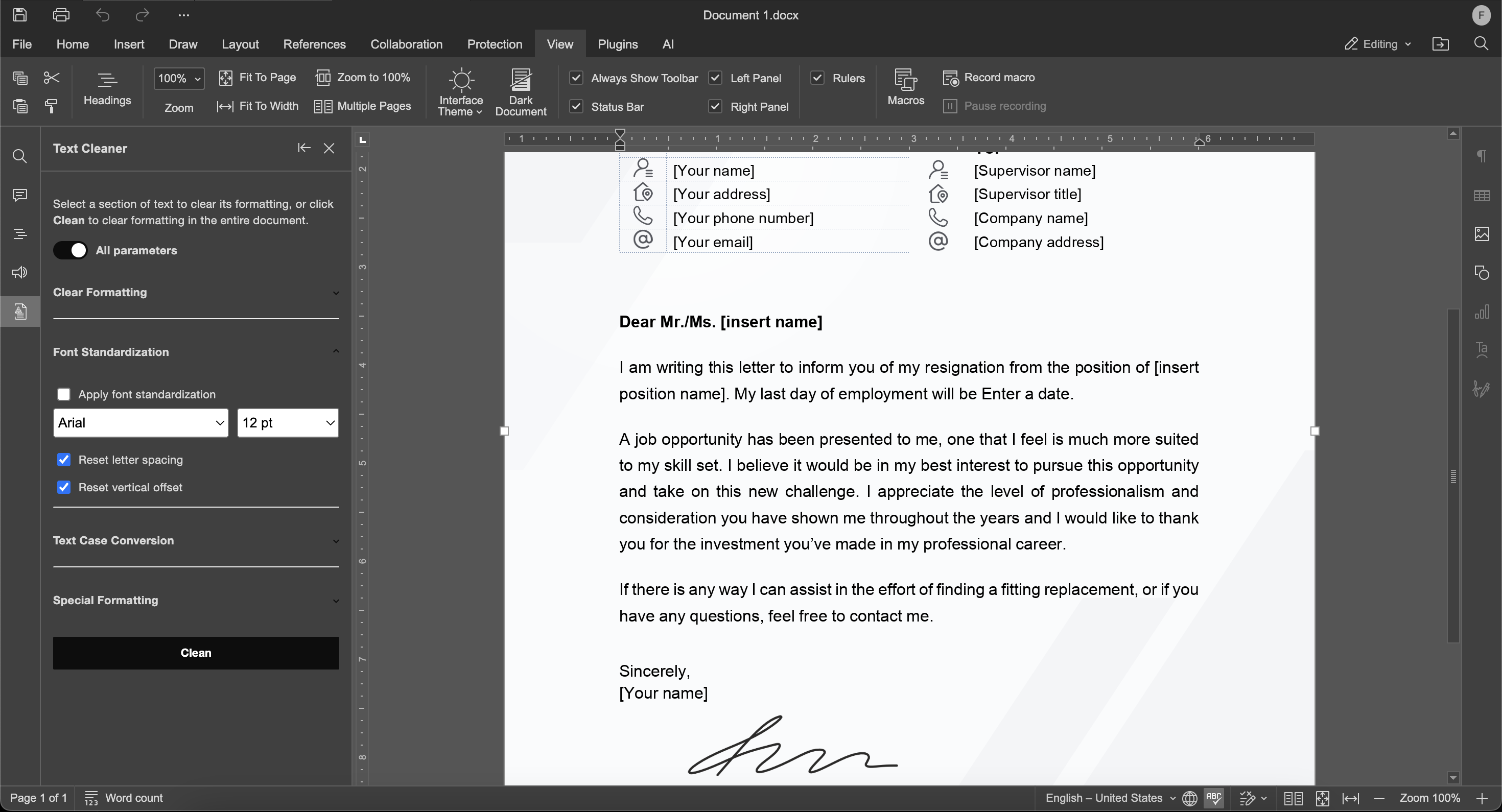
Task: Open Image settings panel
Action: [1482, 234]
